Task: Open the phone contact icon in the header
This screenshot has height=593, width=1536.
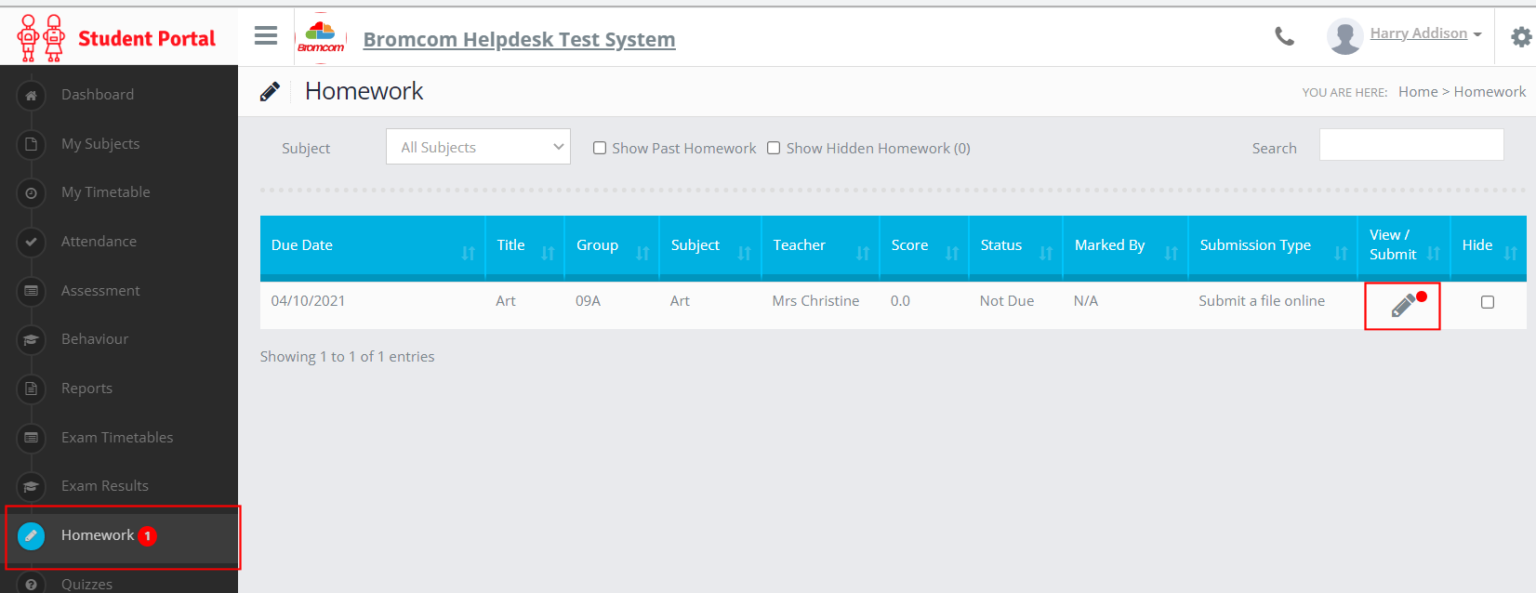Action: (1284, 35)
